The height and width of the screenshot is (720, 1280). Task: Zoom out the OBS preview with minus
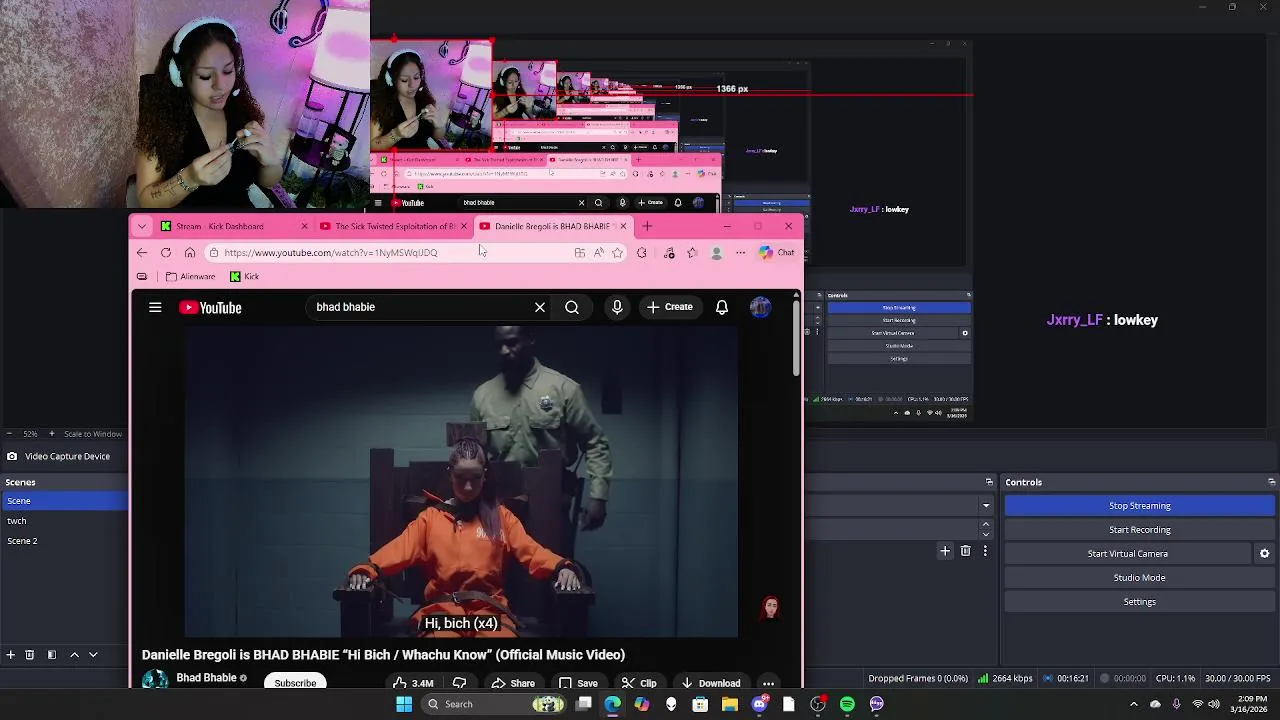coord(9,434)
